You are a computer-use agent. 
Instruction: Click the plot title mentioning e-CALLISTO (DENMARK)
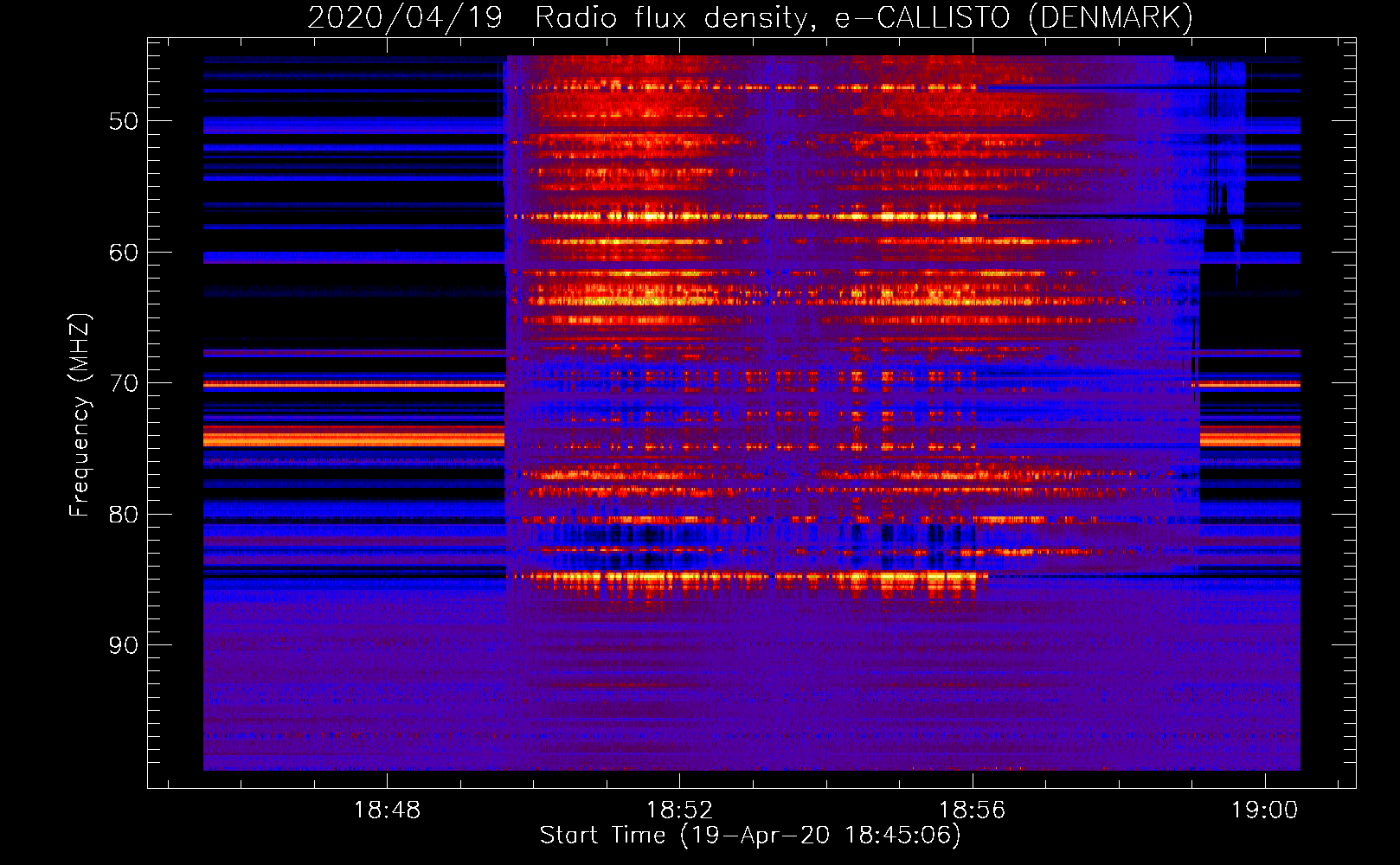click(749, 17)
